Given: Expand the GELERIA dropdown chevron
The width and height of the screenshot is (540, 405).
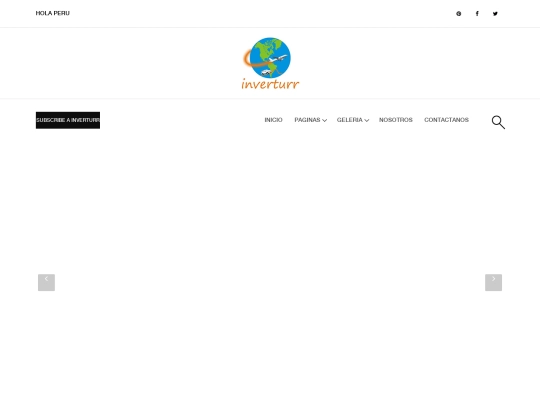Looking at the screenshot, I should (366, 120).
